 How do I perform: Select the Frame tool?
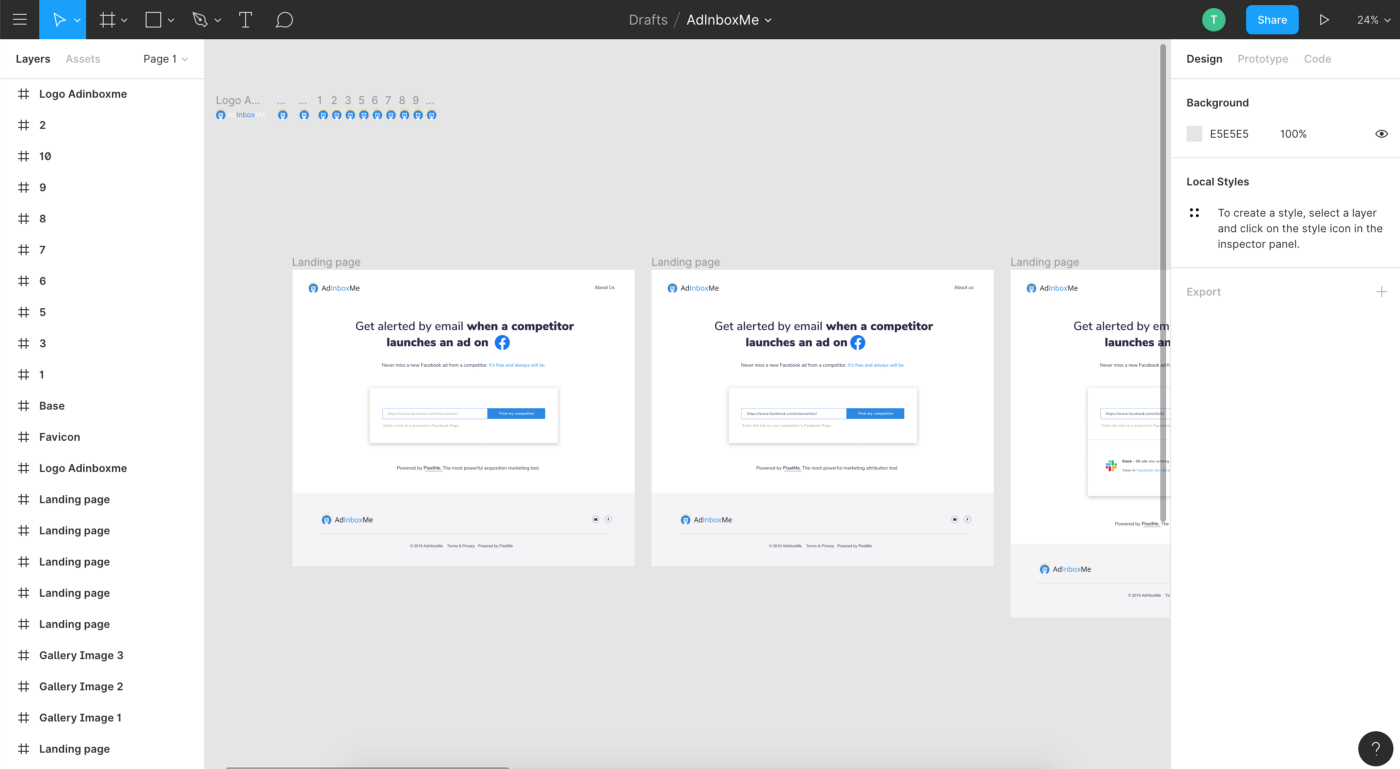tap(107, 19)
